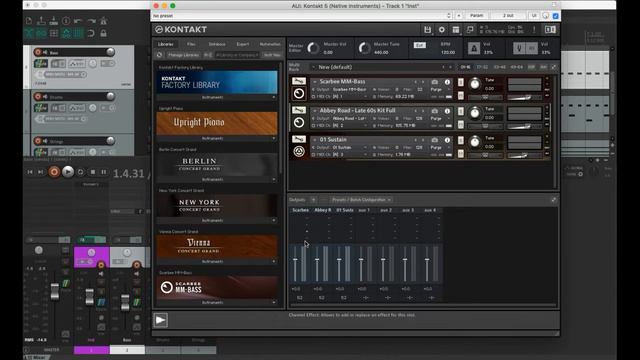This screenshot has height=360, width=640.
Task: Select the 17-32 rack page tab
Action: click(x=482, y=67)
